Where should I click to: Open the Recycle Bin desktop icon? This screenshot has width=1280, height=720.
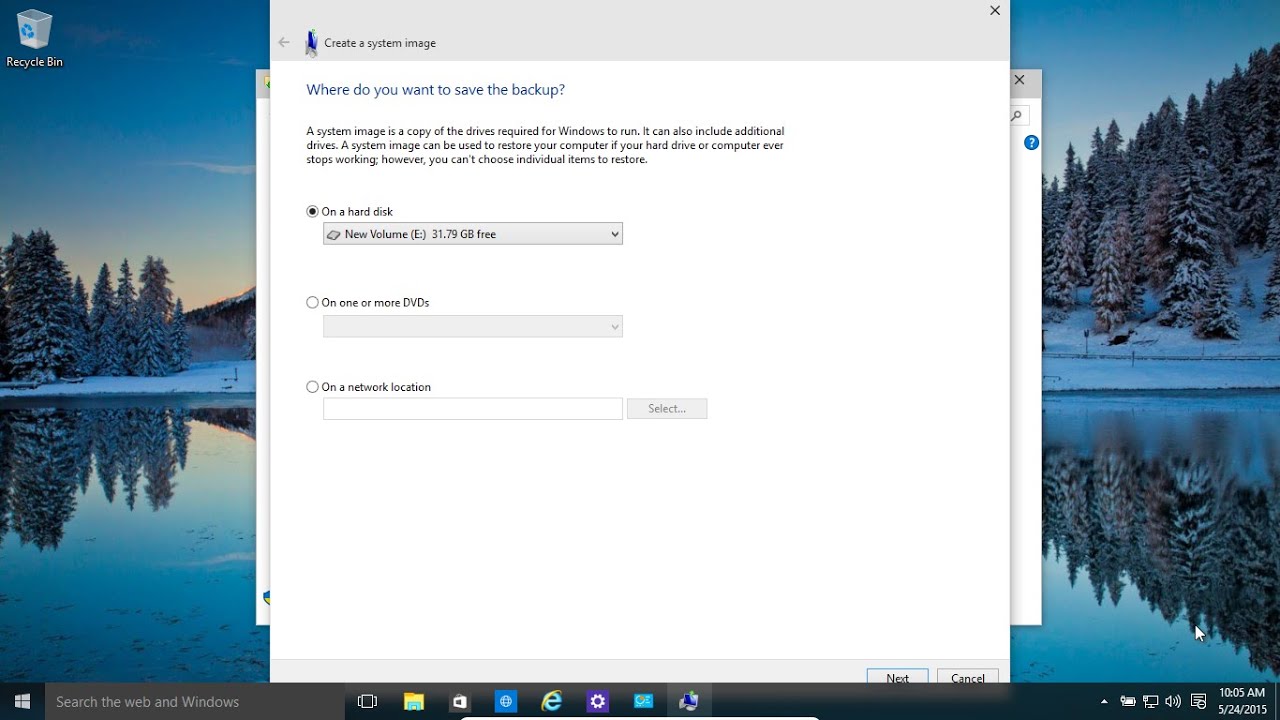[34, 39]
